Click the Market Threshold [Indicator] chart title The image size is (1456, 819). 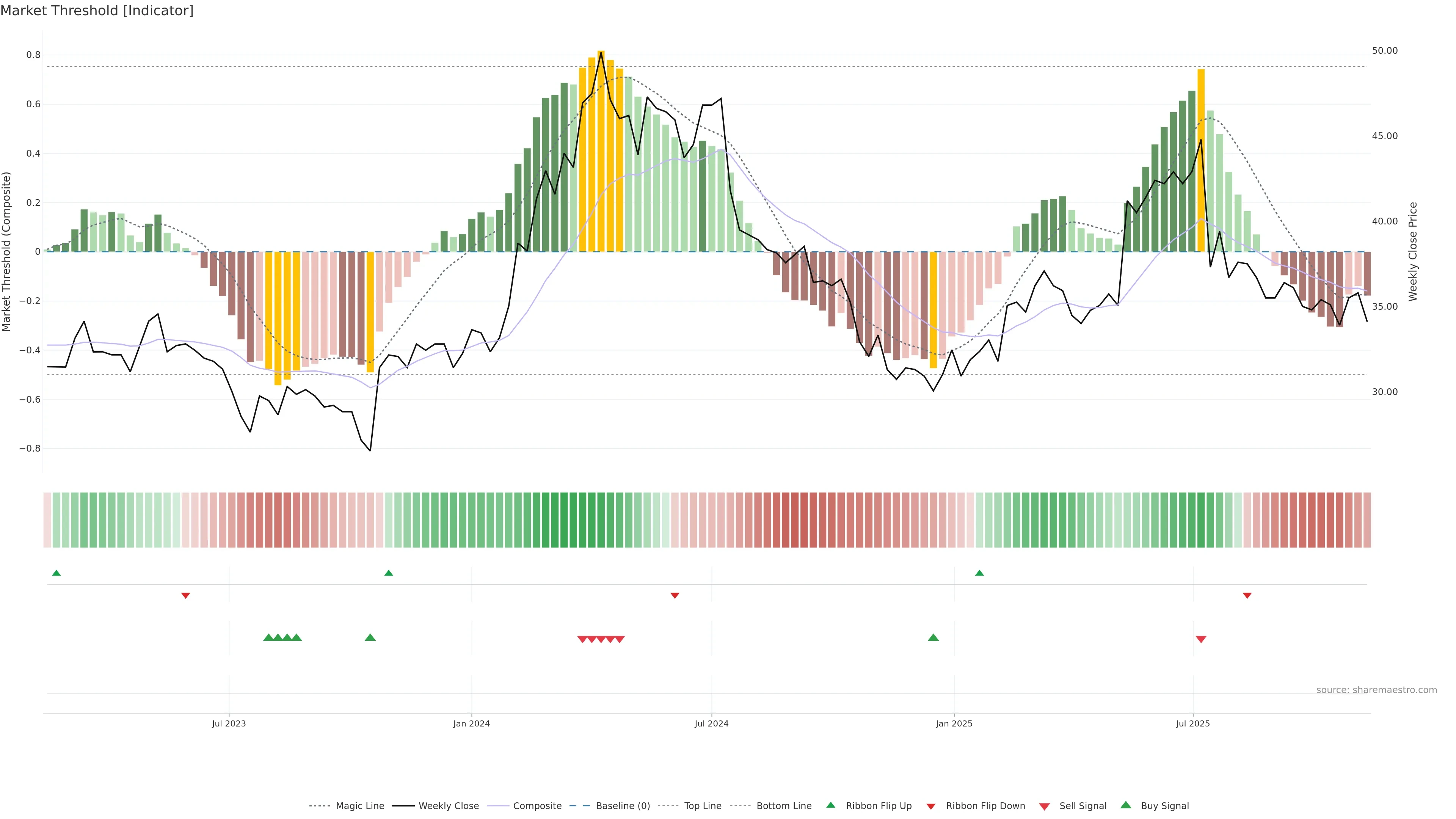97,11
